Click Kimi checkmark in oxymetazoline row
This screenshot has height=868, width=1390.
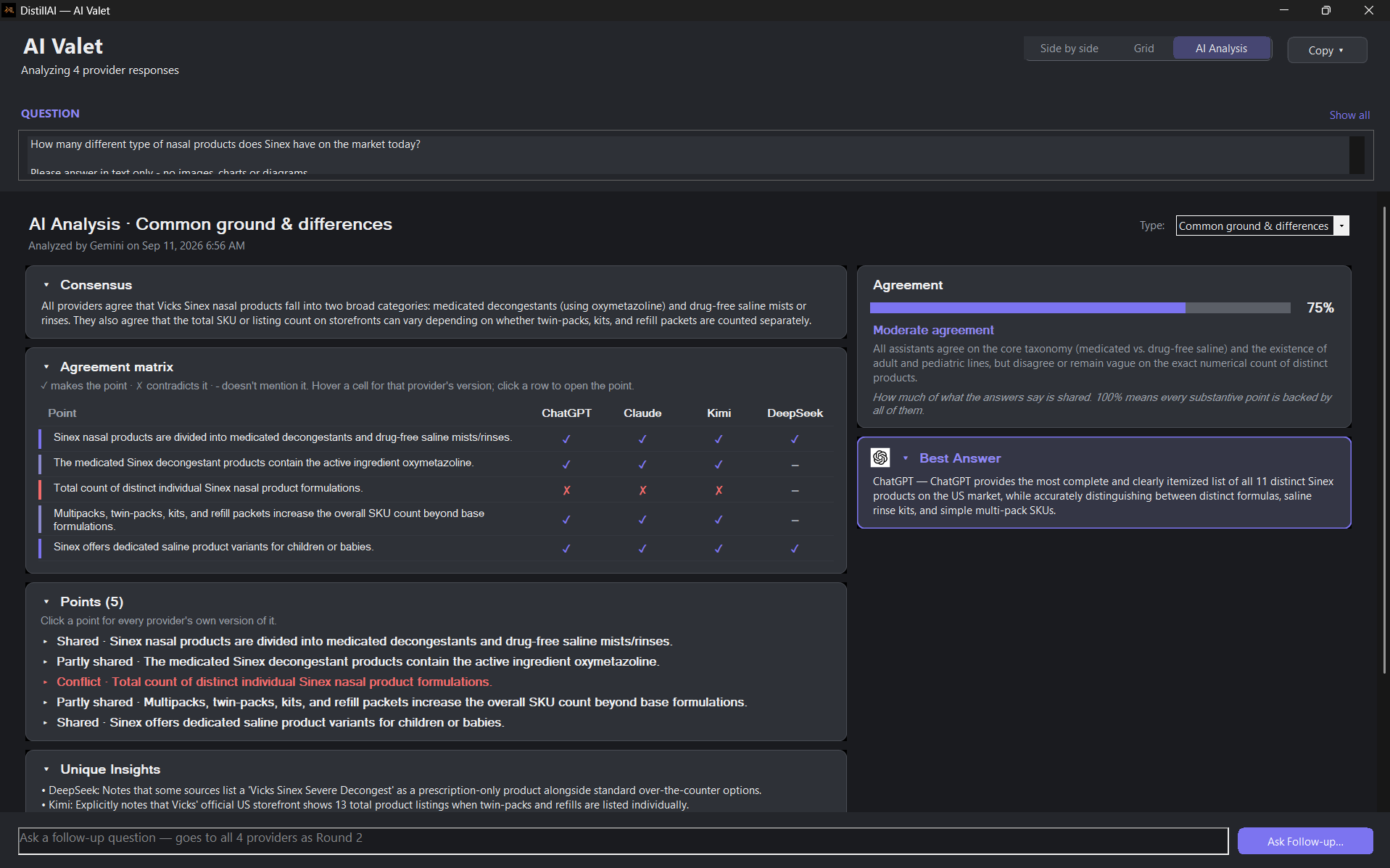coord(719,464)
